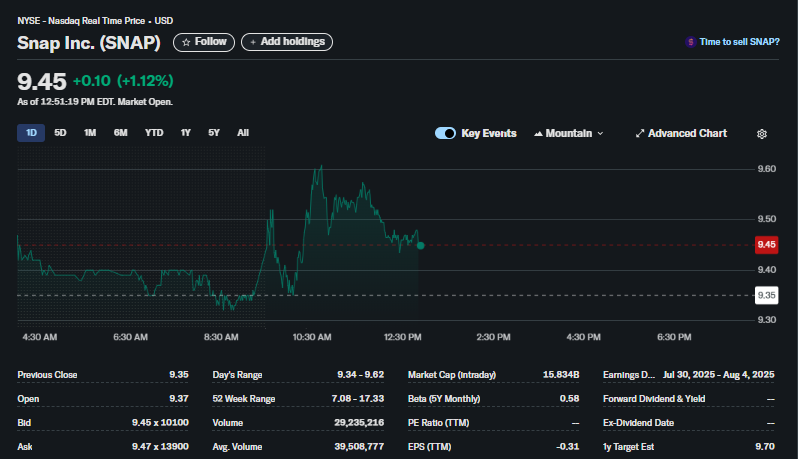Click the Beta (5Y Monthly) label
This screenshot has height=459, width=798.
pyautogui.click(x=444, y=399)
